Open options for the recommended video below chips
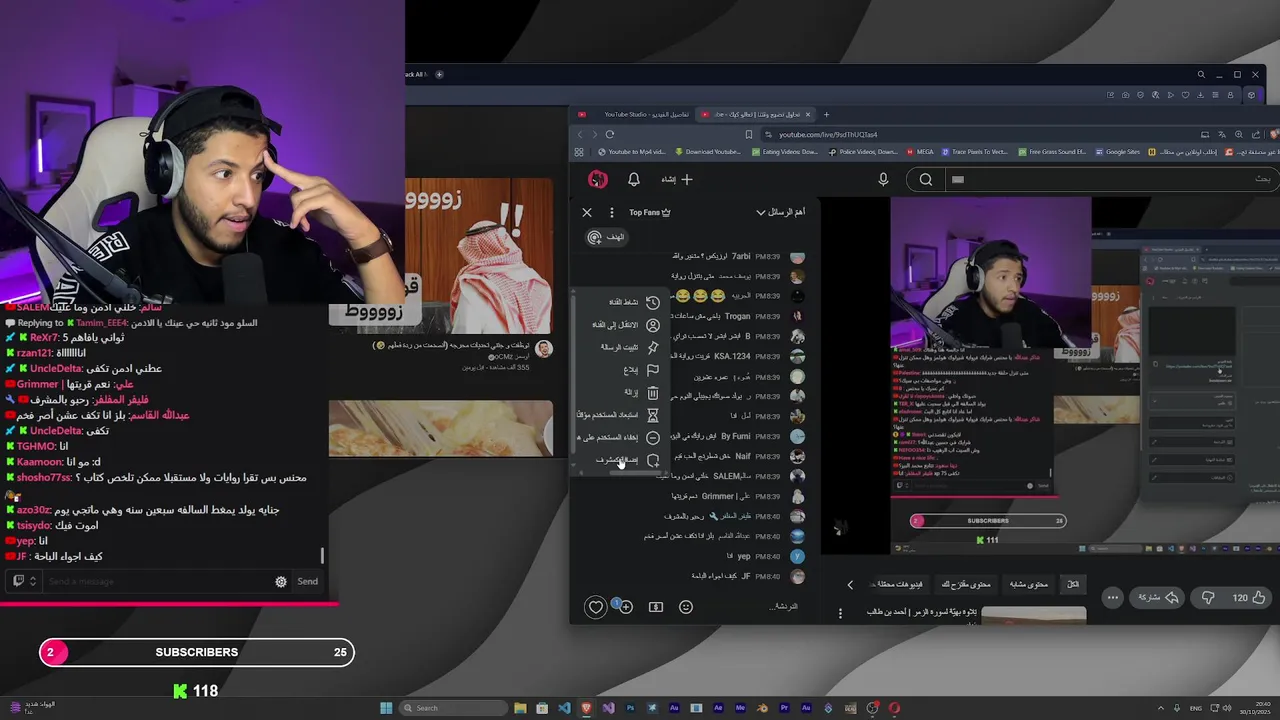 [x=840, y=613]
